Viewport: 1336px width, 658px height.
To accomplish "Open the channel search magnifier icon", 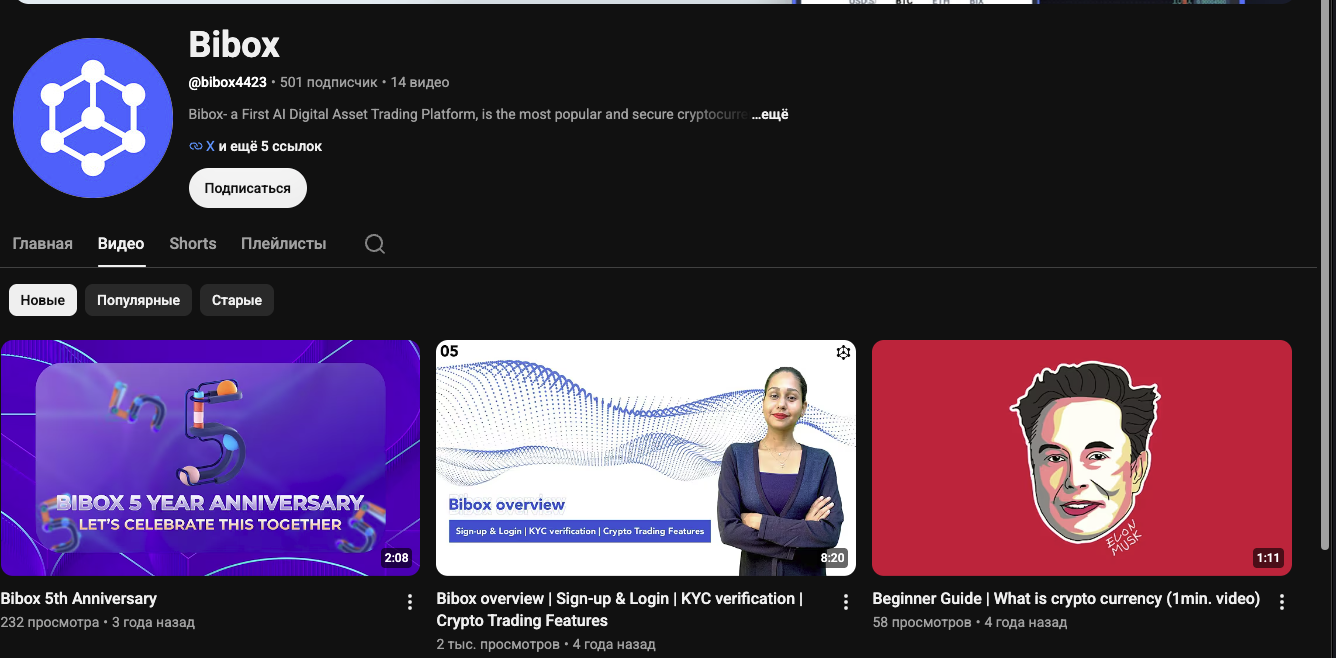I will point(375,244).
